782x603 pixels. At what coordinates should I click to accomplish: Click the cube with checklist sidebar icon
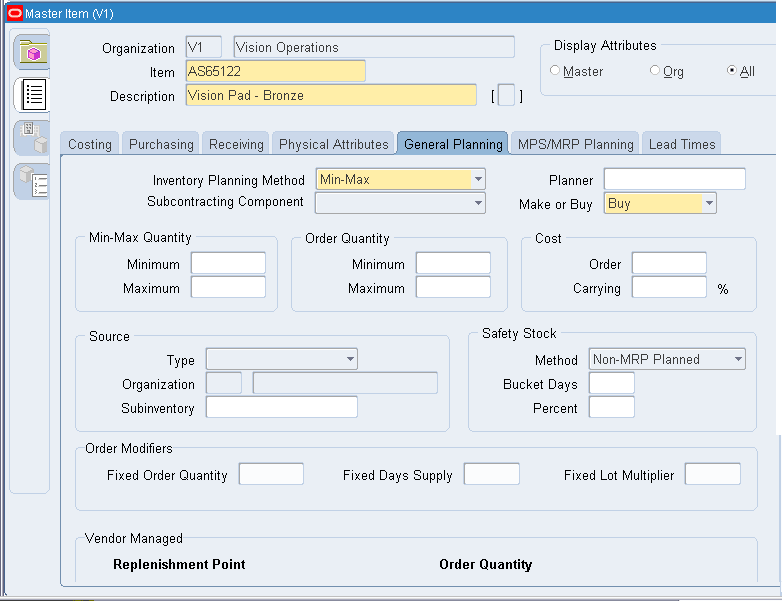click(33, 181)
